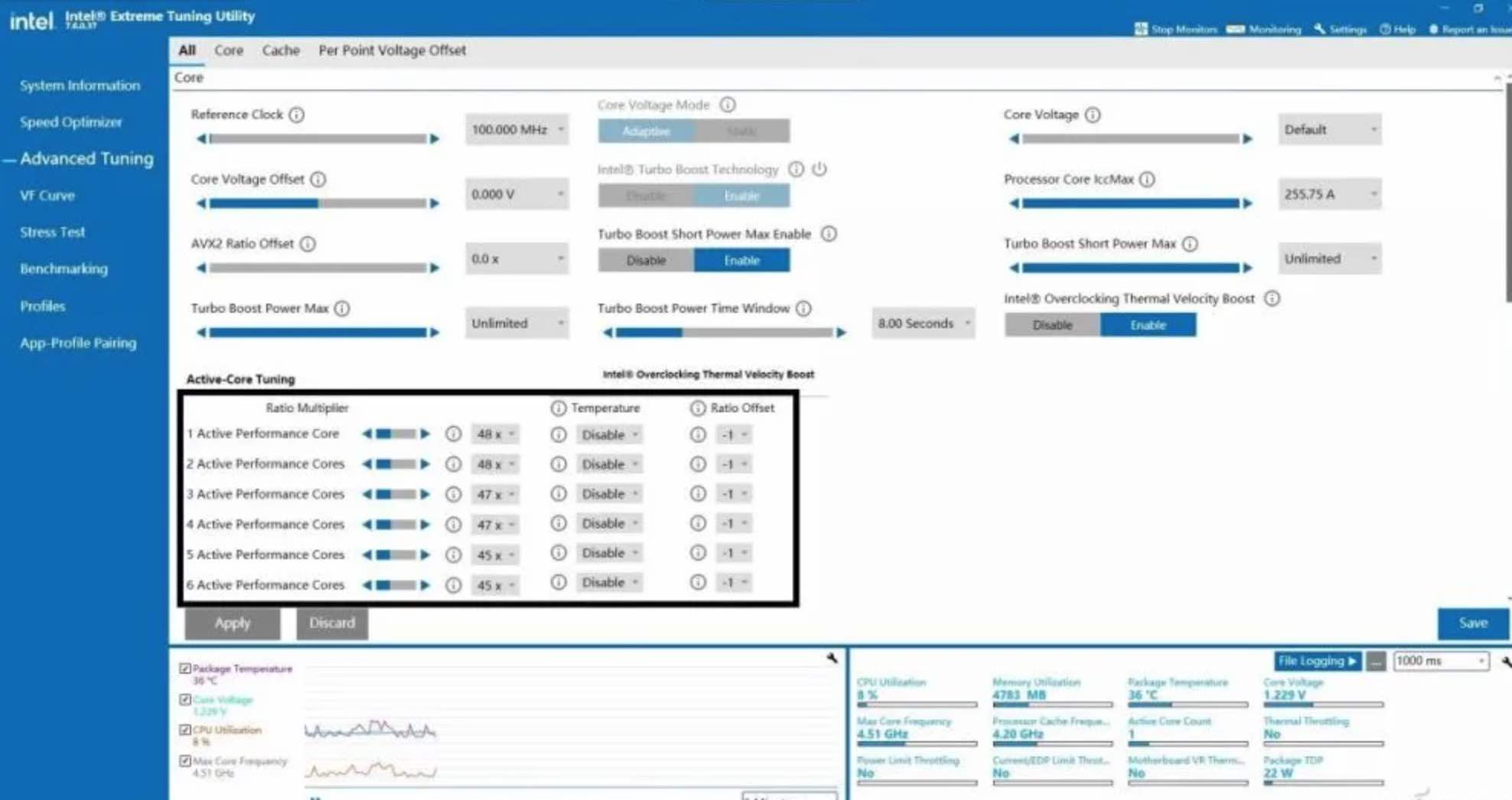The height and width of the screenshot is (800, 1512).
Task: View AVX2 Ratio Offset info icon
Action: [x=308, y=244]
